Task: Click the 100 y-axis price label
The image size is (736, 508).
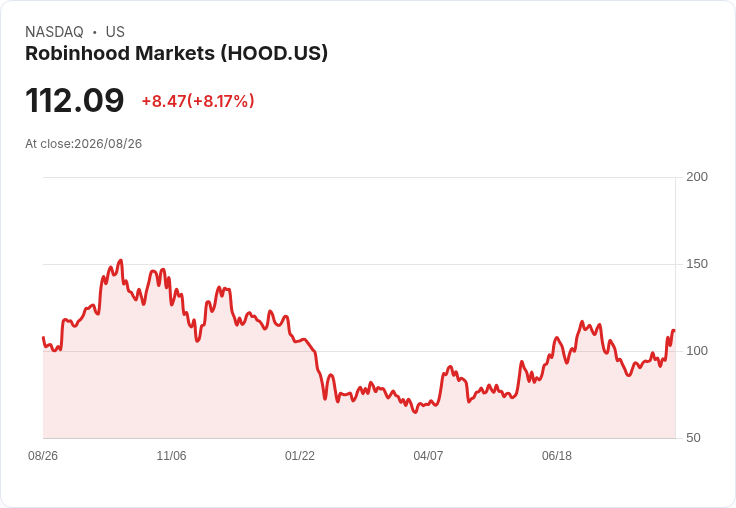Action: point(697,351)
